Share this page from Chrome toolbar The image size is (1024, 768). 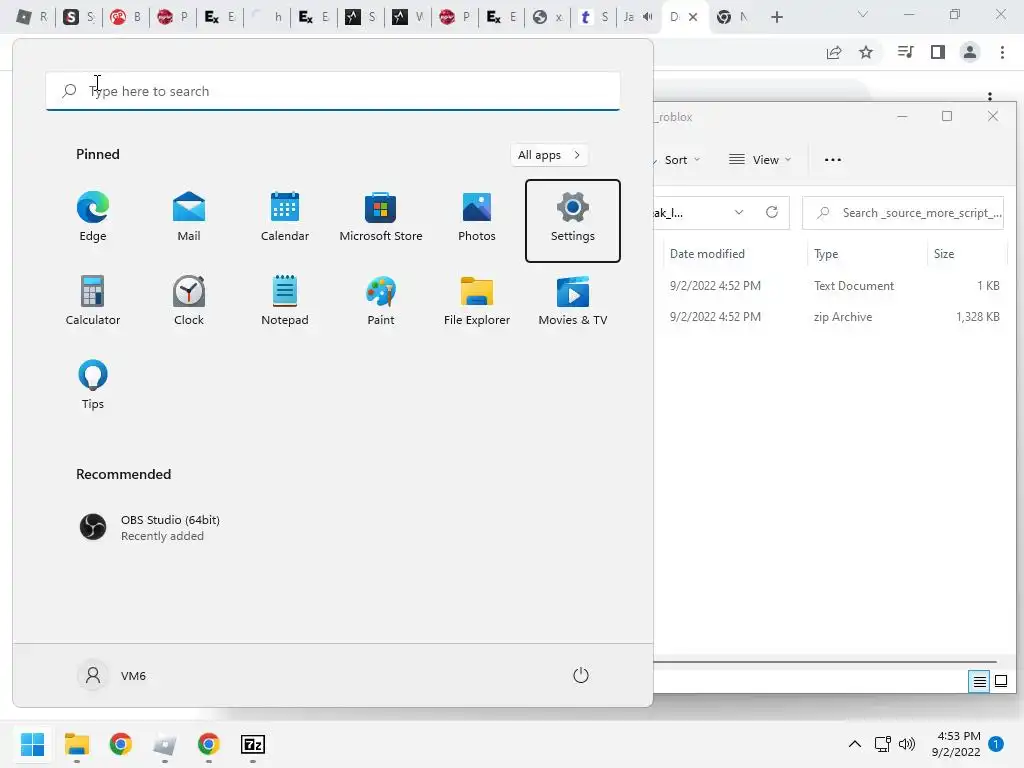click(834, 52)
